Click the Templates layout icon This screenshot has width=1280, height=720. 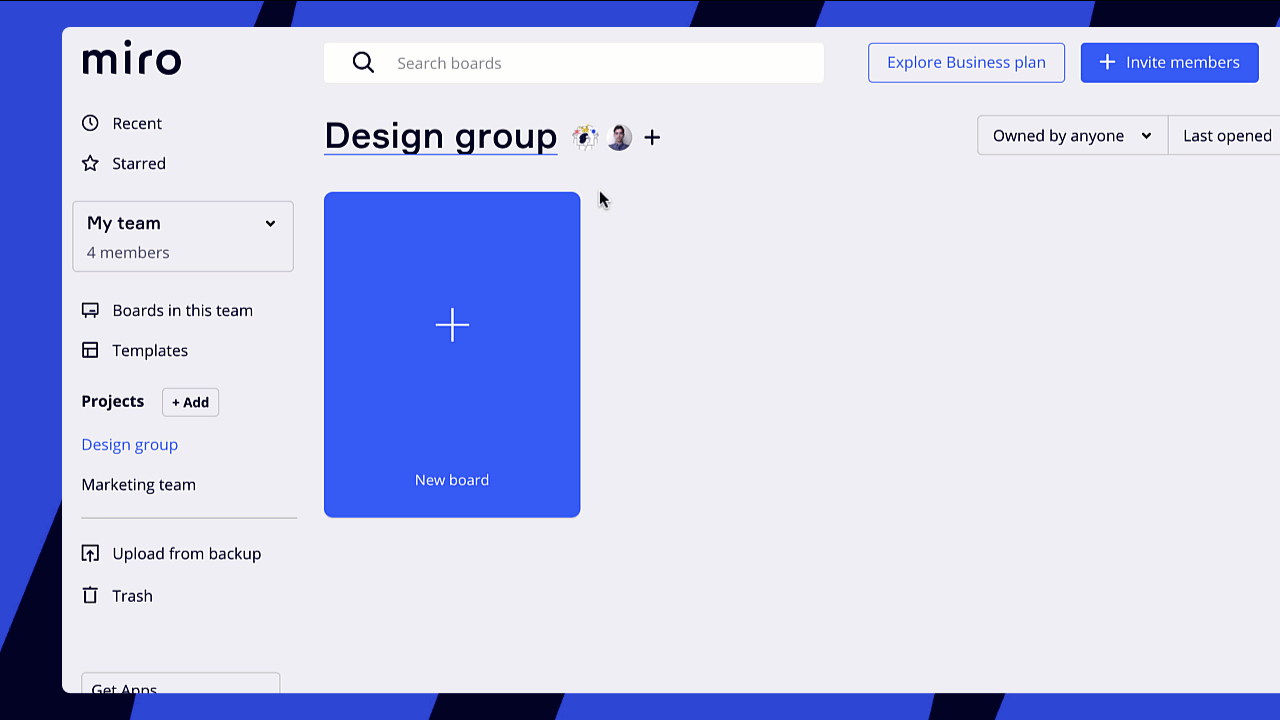(90, 350)
